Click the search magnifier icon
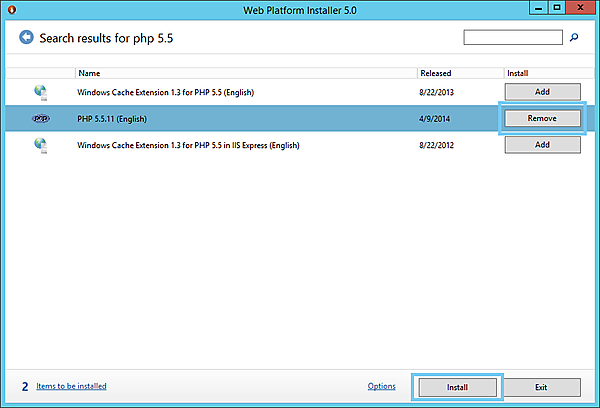The height and width of the screenshot is (408, 600). [574, 38]
